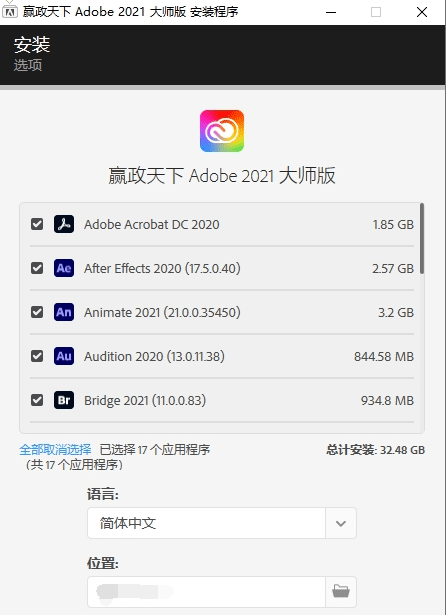Viewport: 446px width, 615px height.
Task: Select the Audition 2020 (13.0.11.38) row
Action: [x=222, y=356]
